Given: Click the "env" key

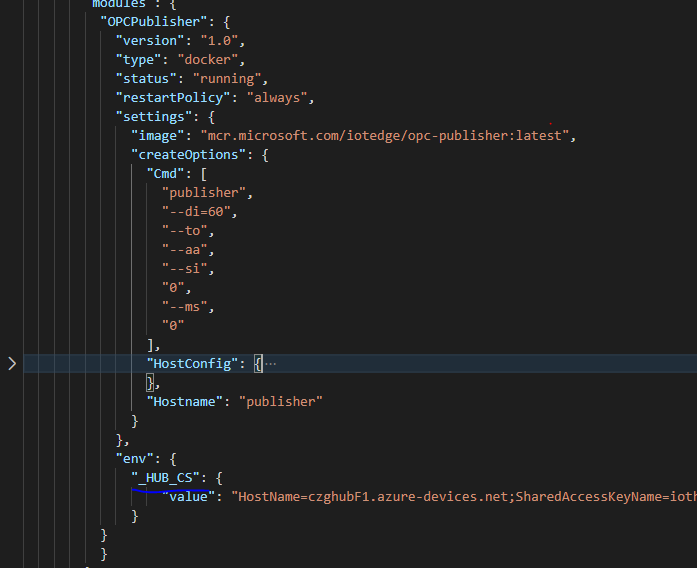Looking at the screenshot, I should point(135,459).
